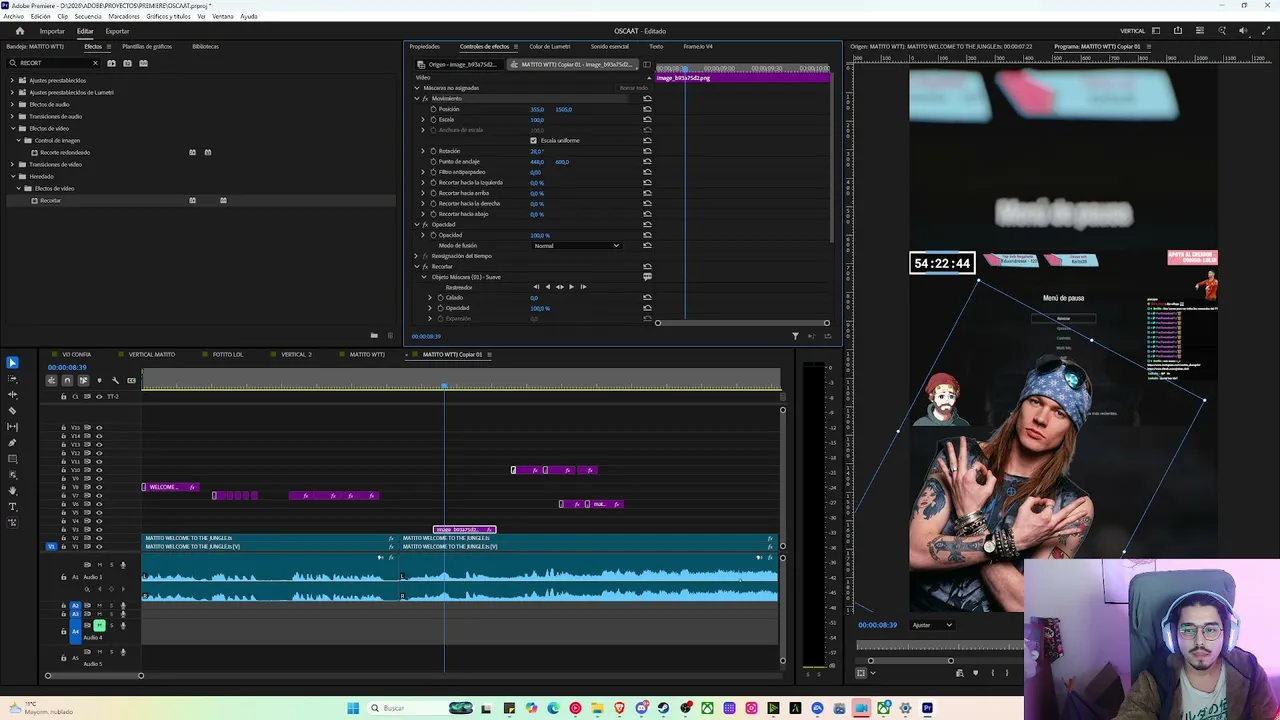Toggle the Rotación stopwatch animation
The width and height of the screenshot is (1280, 720).
433,151
